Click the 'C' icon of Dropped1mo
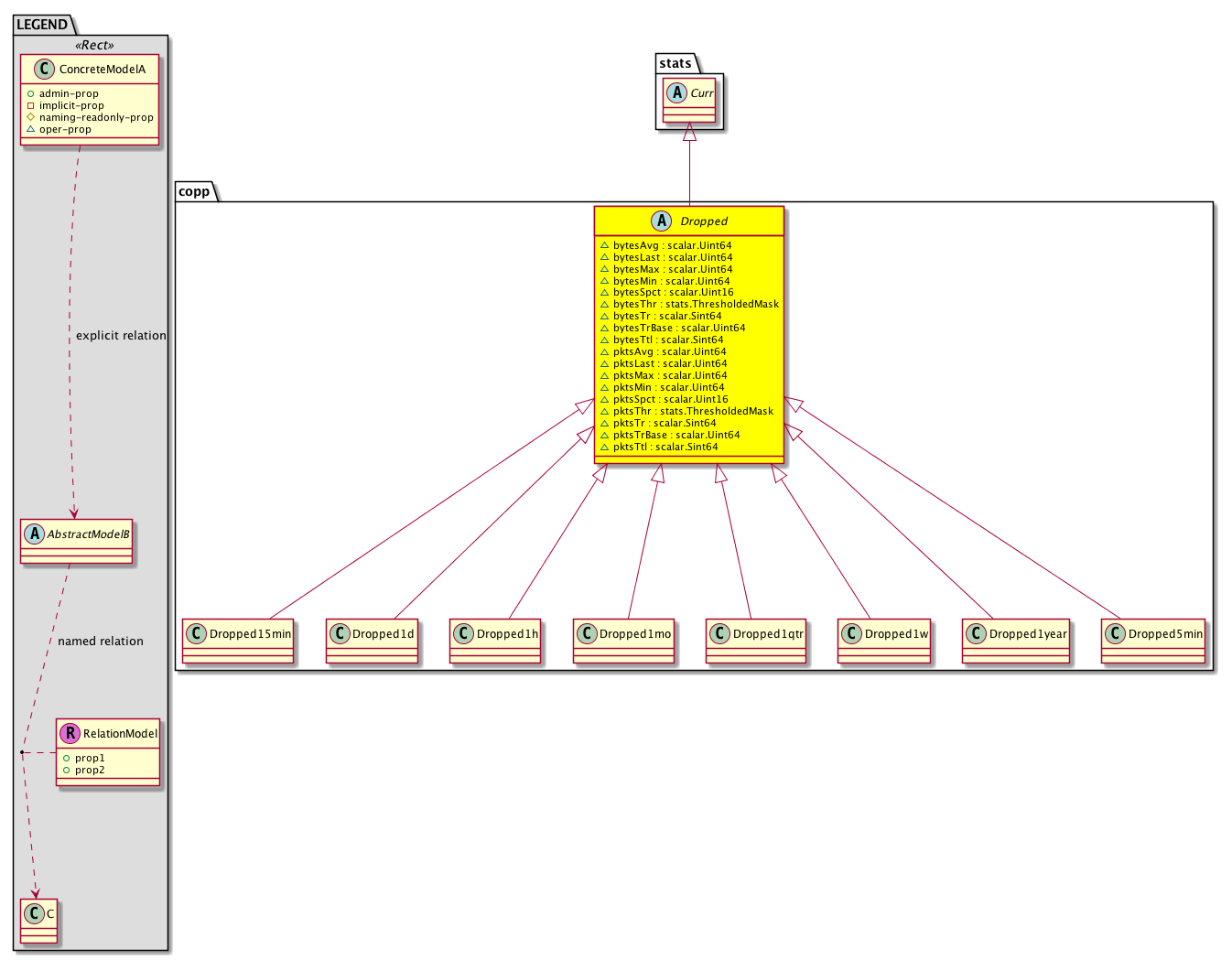 tap(587, 634)
